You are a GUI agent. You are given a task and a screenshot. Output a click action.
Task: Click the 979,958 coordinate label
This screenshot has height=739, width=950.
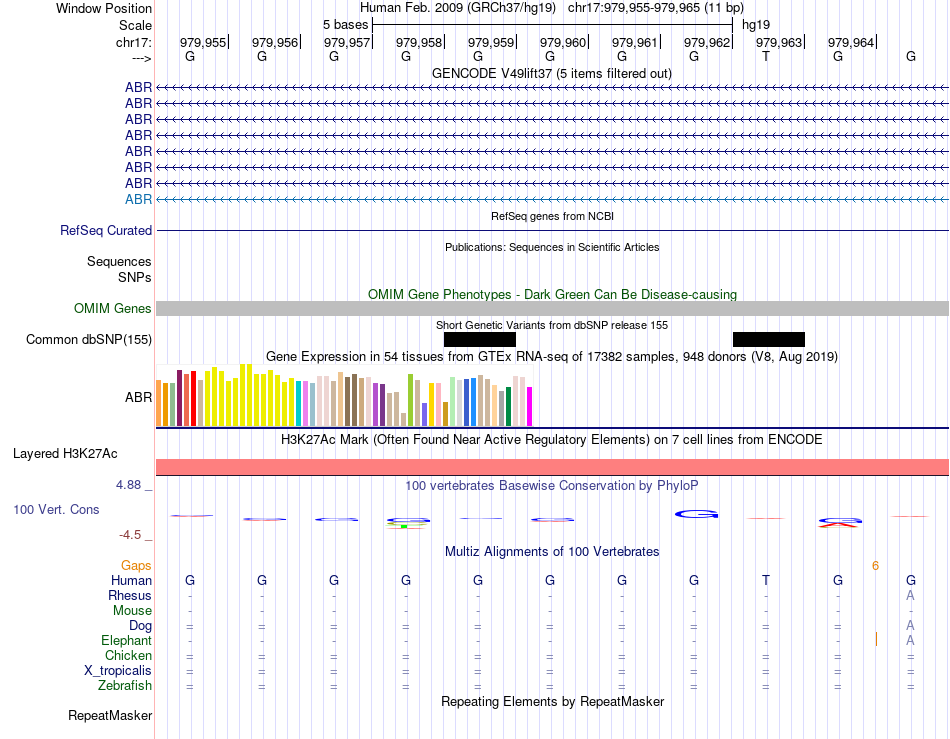coord(419,42)
